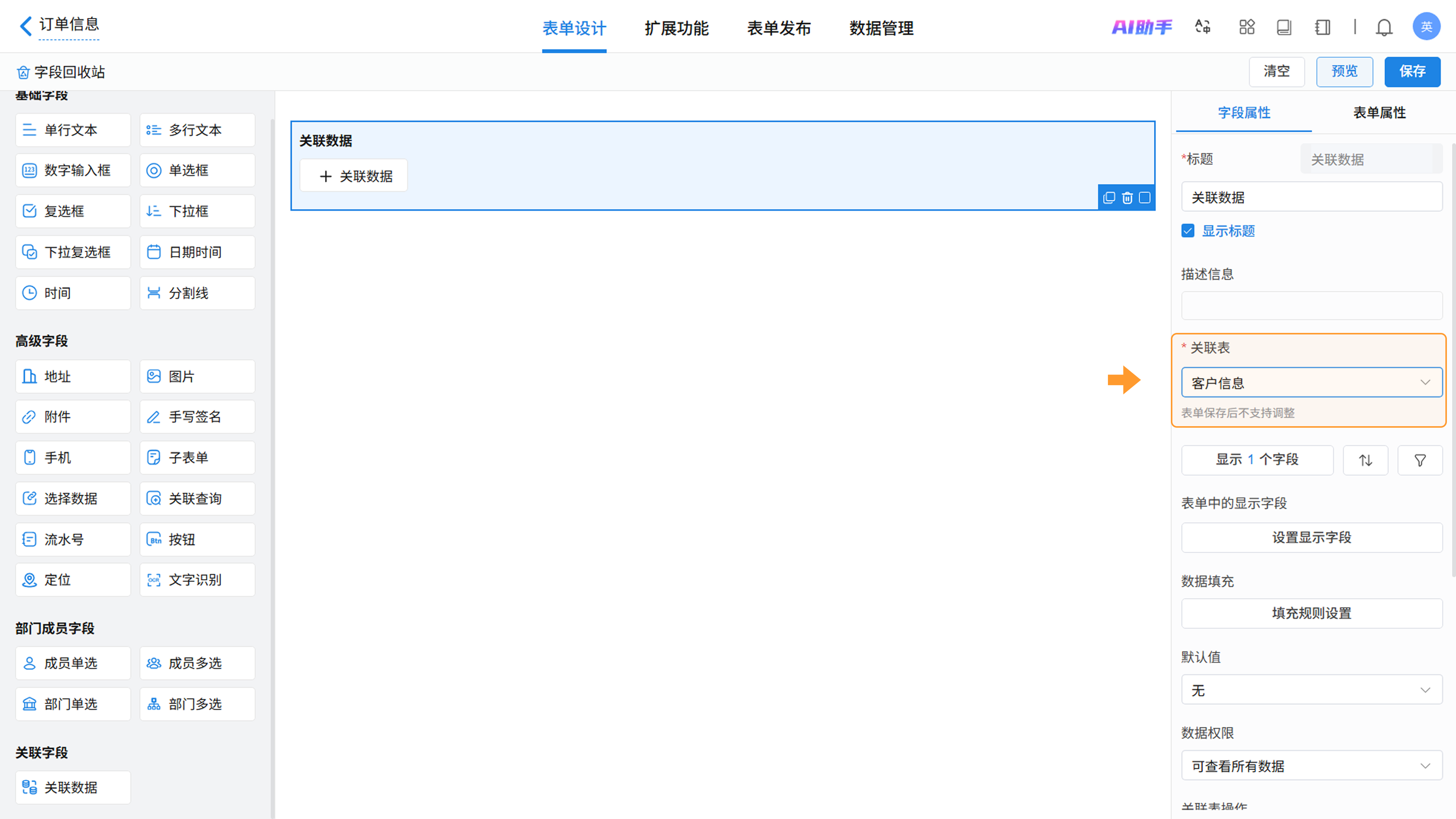Open the 关联表 客户信息 dropdown
The width and height of the screenshot is (1456, 819).
(x=1311, y=383)
